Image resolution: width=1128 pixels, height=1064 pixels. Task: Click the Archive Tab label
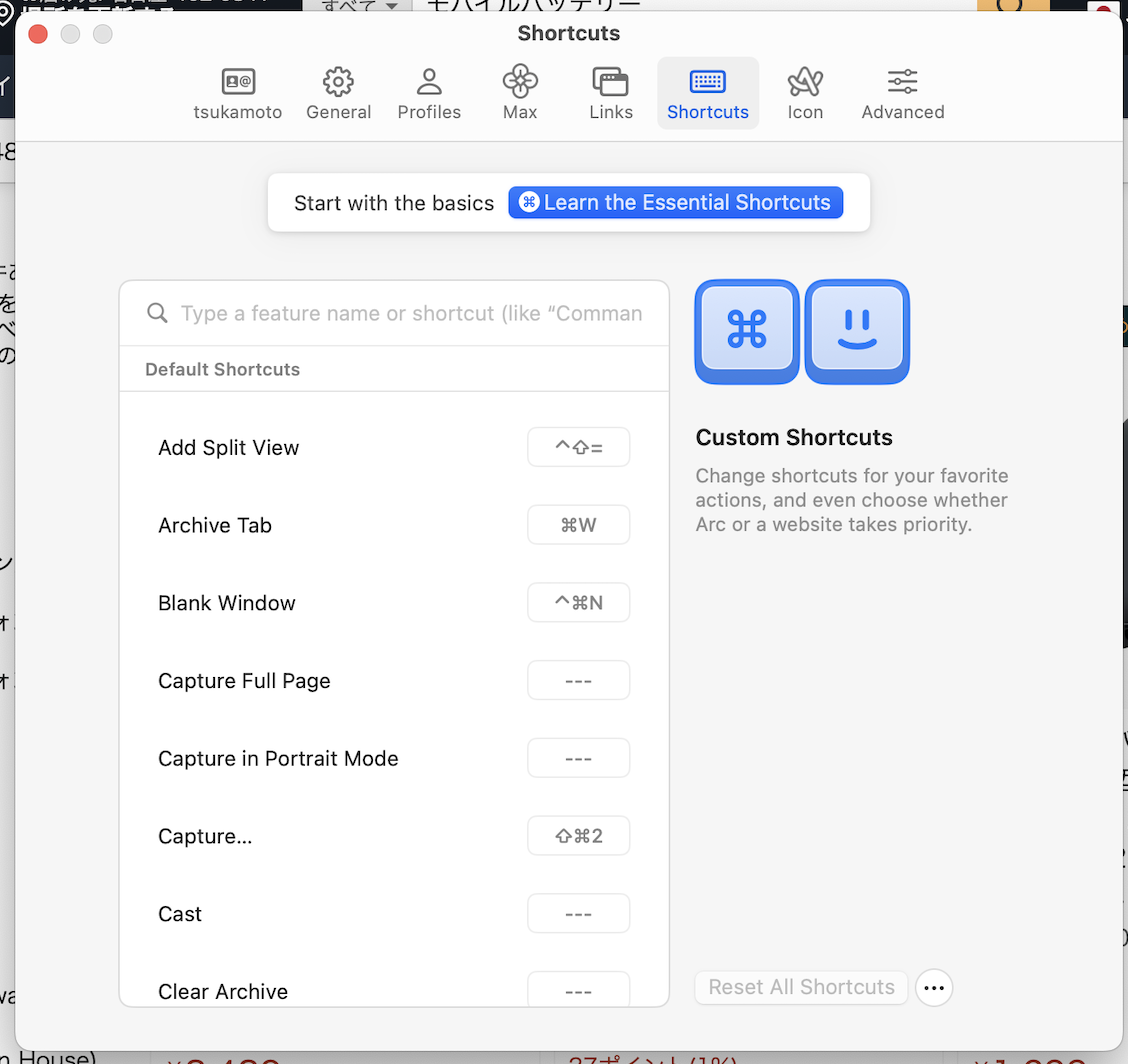(x=214, y=525)
